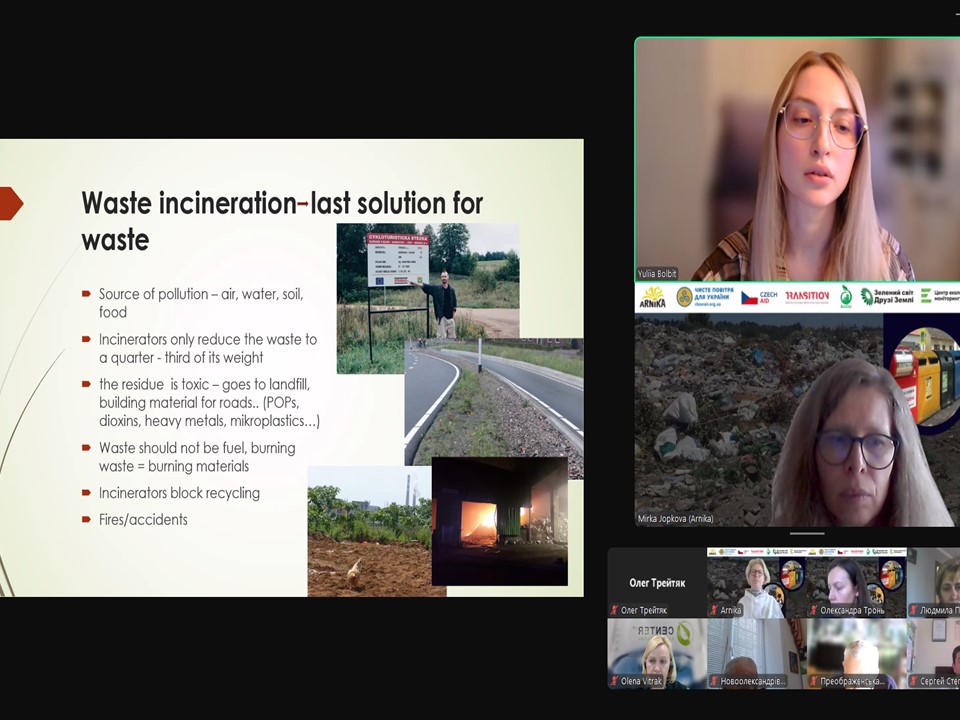Screen dimensions: 960x720
Task: Click the "Mirka Jopkova (Arnika)" name label
Action: (x=675, y=519)
